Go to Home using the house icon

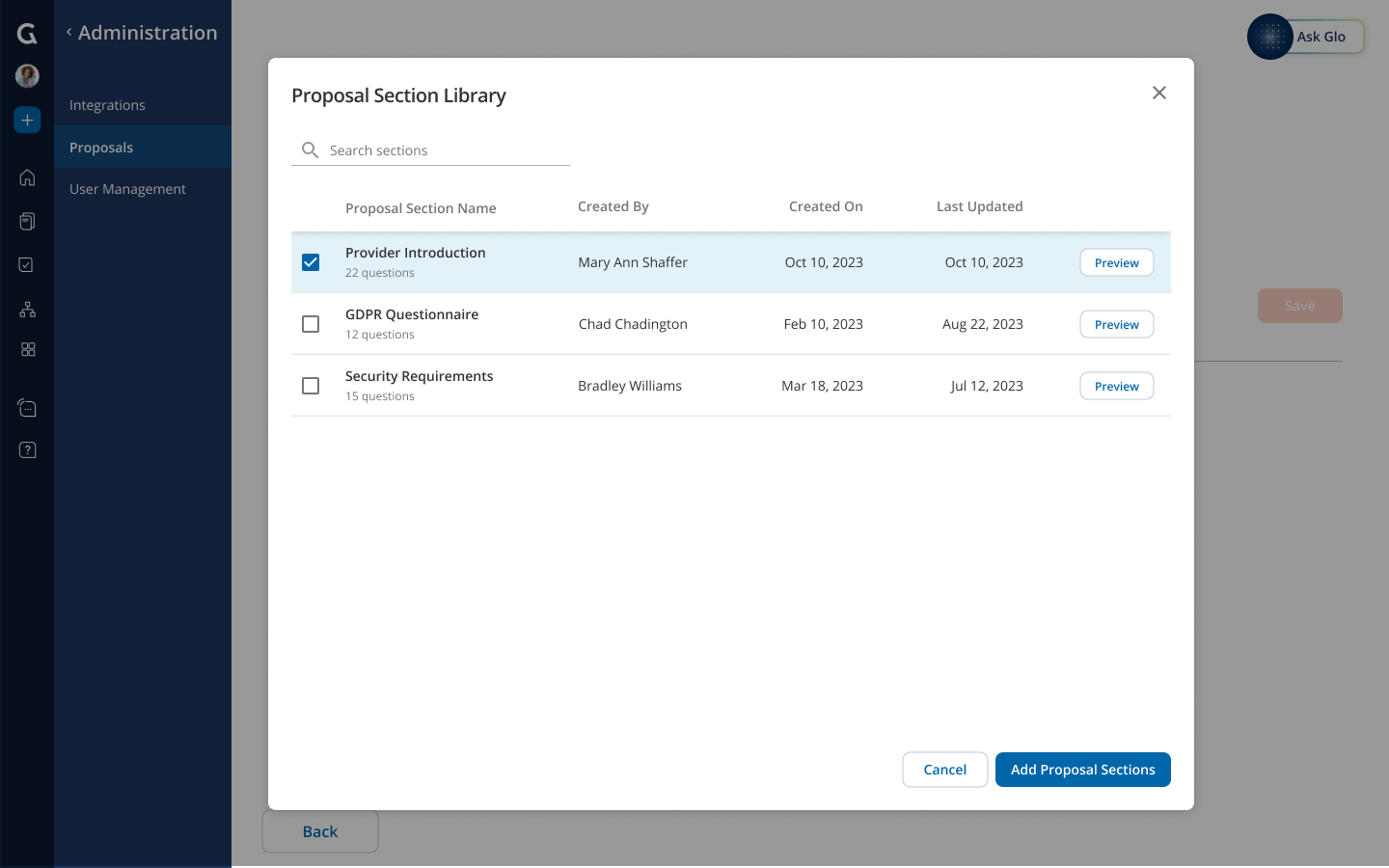pyautogui.click(x=27, y=177)
